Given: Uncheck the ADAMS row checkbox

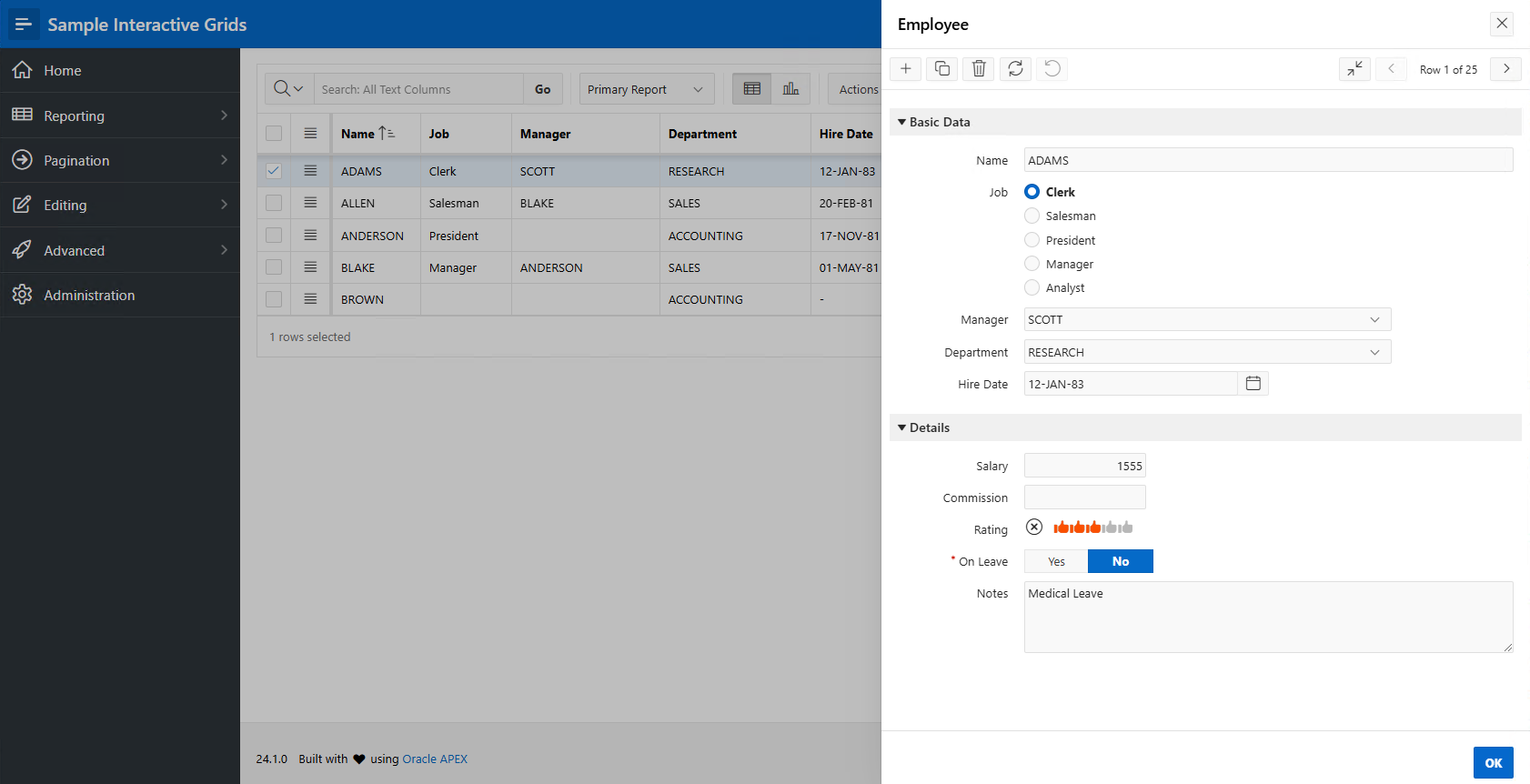Looking at the screenshot, I should coord(274,171).
